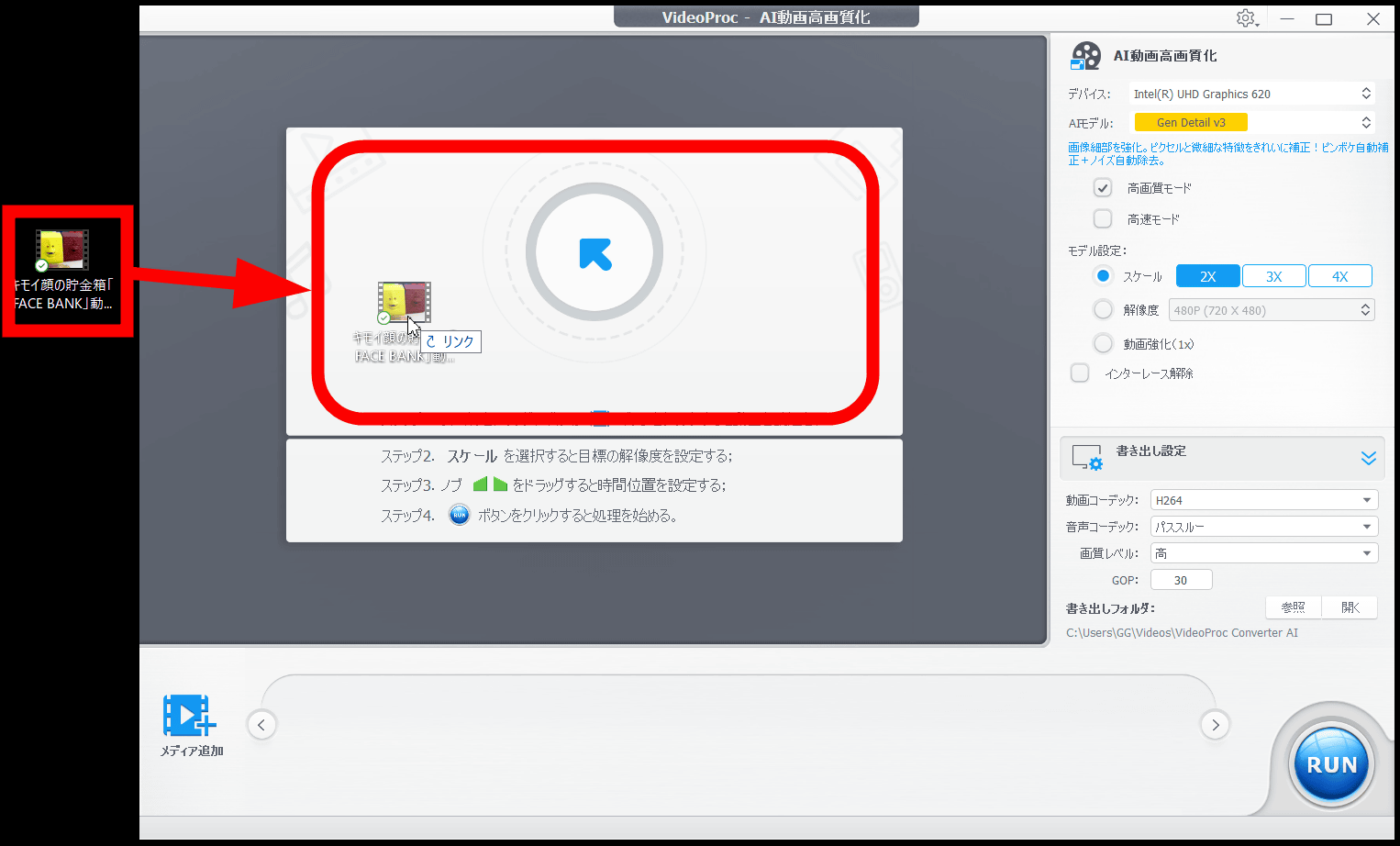Show next media with right arrow

point(1216,725)
